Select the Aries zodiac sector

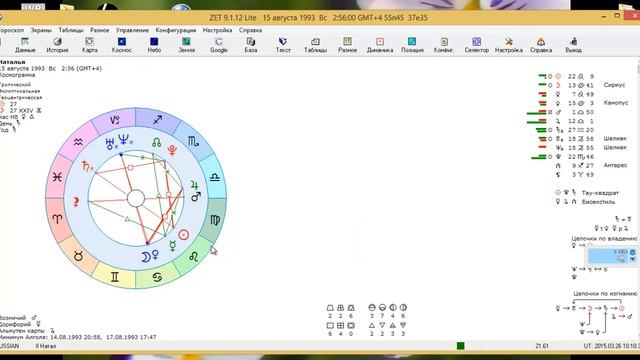point(57,219)
